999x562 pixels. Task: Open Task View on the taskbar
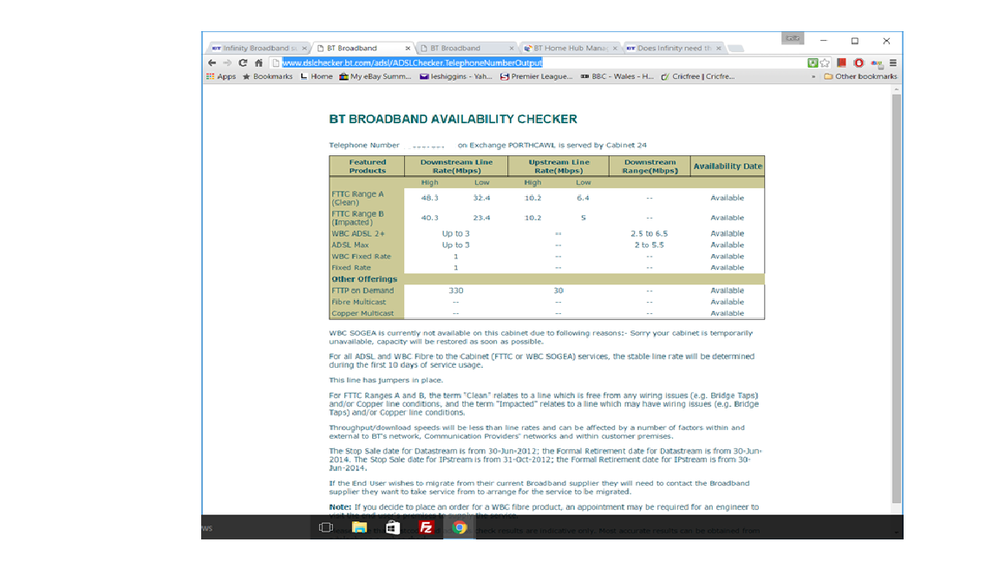(x=326, y=528)
